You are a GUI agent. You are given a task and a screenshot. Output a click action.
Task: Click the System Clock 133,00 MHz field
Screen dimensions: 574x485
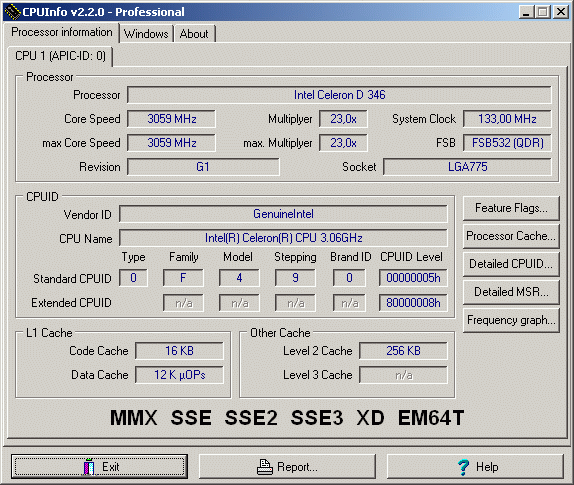click(x=507, y=119)
